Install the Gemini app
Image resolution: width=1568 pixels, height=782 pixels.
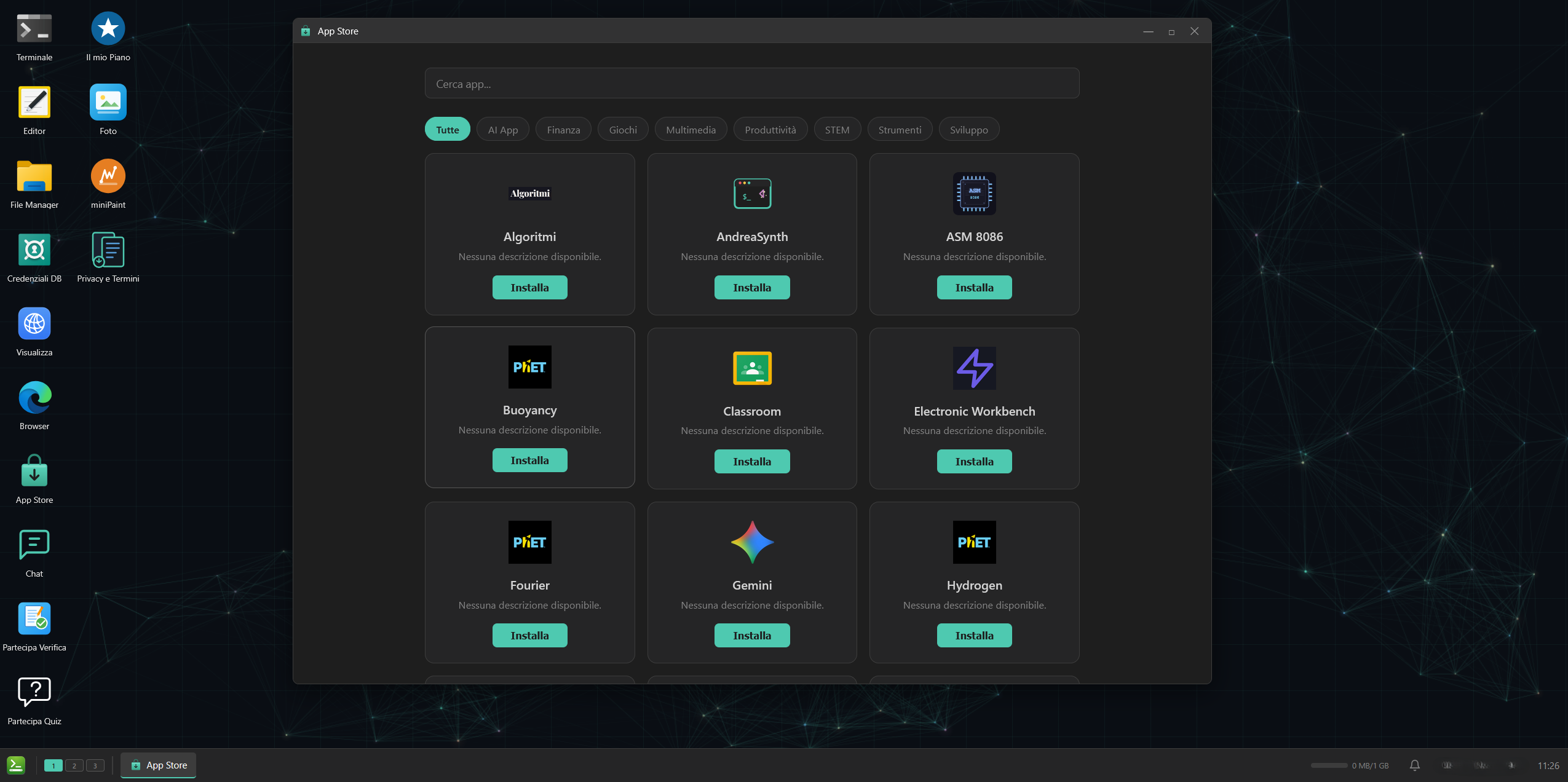pos(751,635)
